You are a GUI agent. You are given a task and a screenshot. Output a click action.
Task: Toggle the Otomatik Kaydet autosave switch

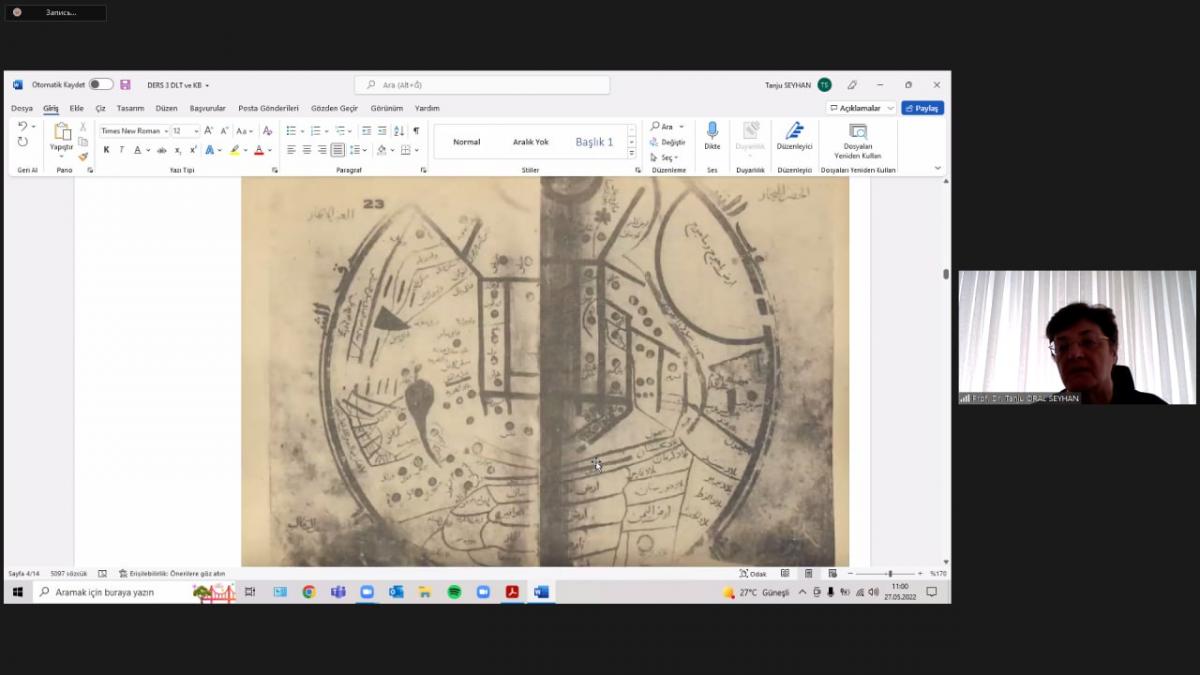coord(101,85)
